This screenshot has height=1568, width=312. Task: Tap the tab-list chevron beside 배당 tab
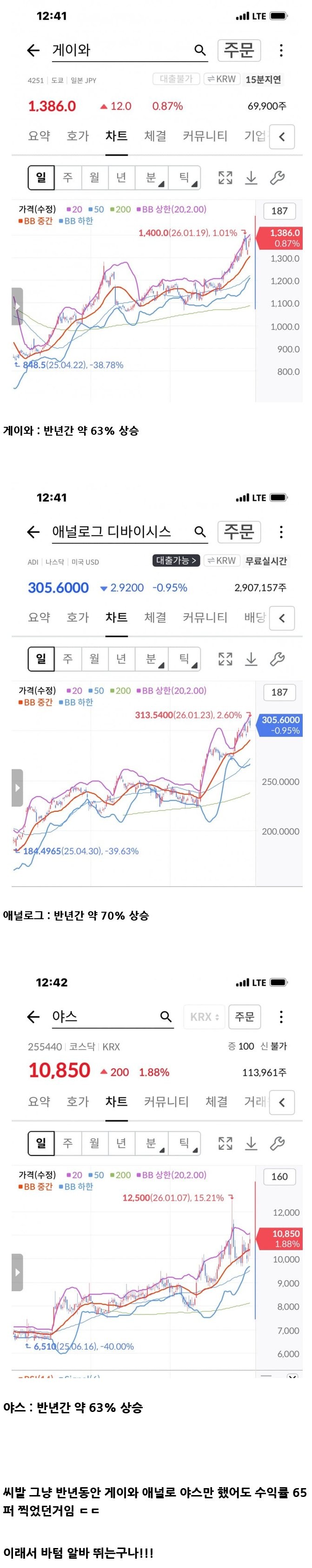click(x=281, y=618)
